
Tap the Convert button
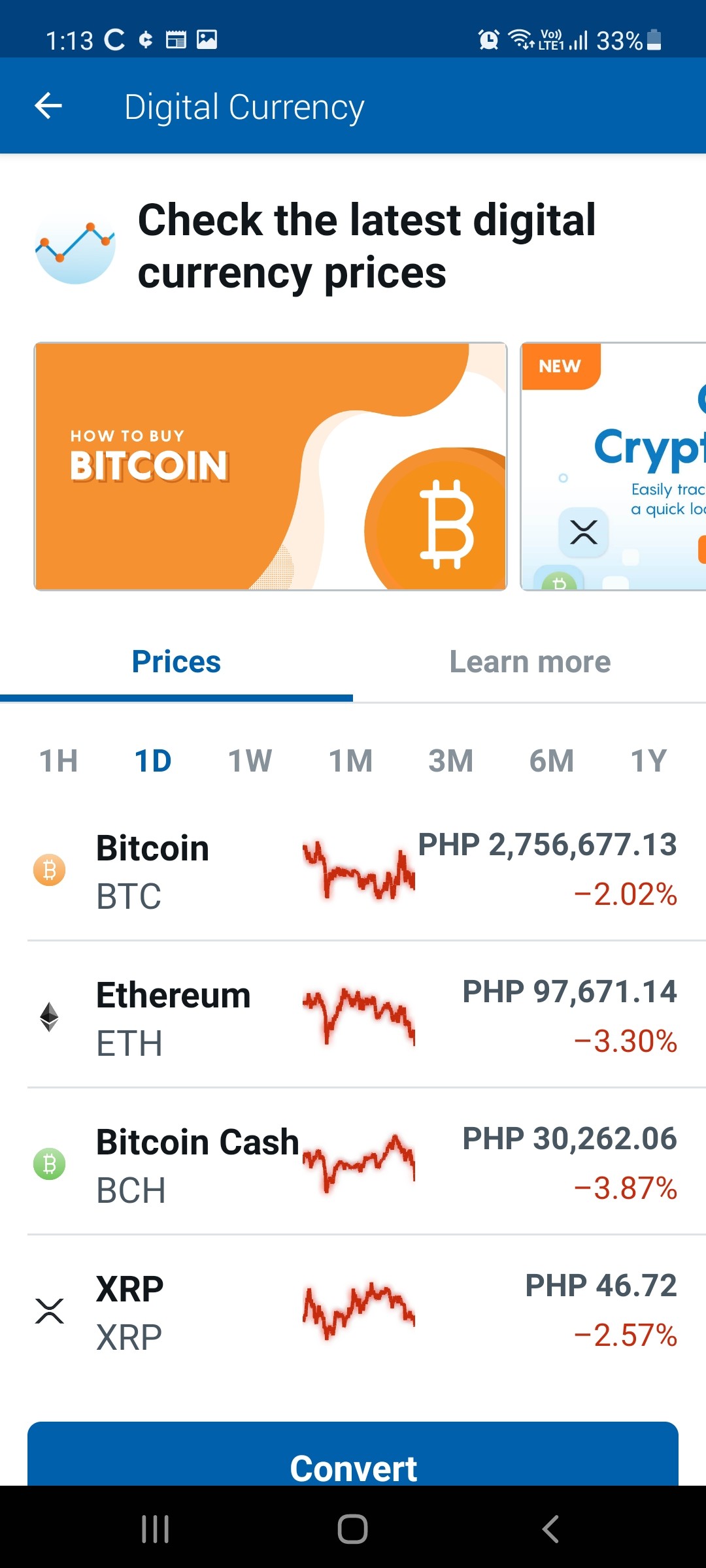point(353,1454)
